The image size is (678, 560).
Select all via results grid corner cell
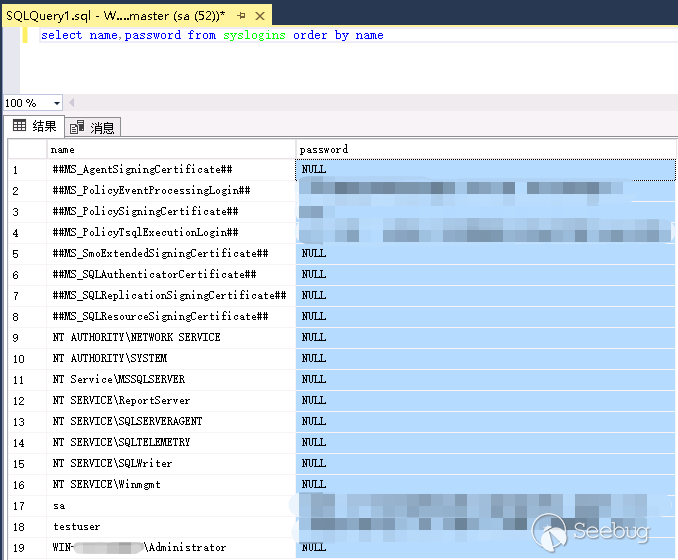pos(26,149)
